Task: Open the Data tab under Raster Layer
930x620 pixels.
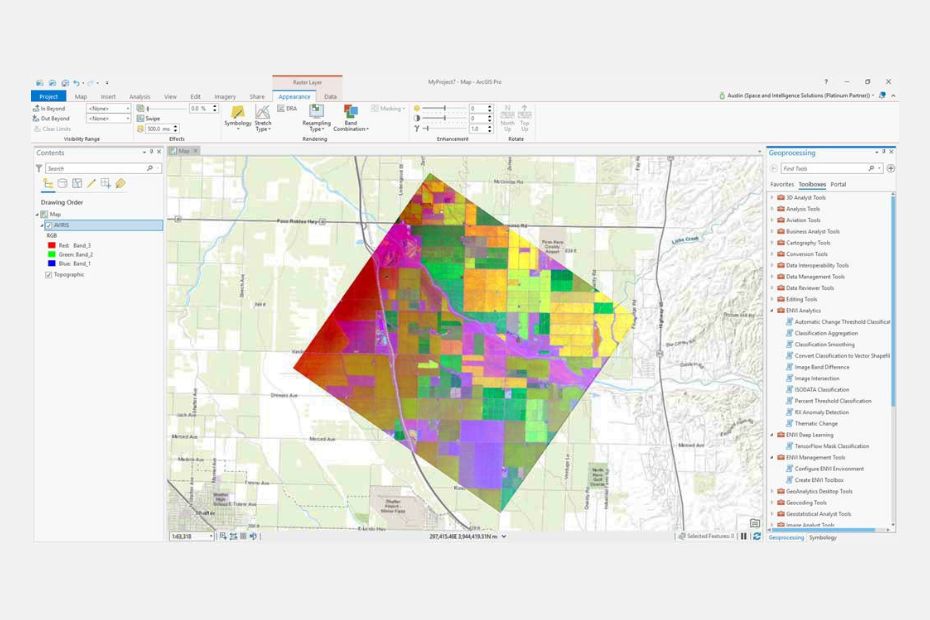Action: pyautogui.click(x=330, y=97)
